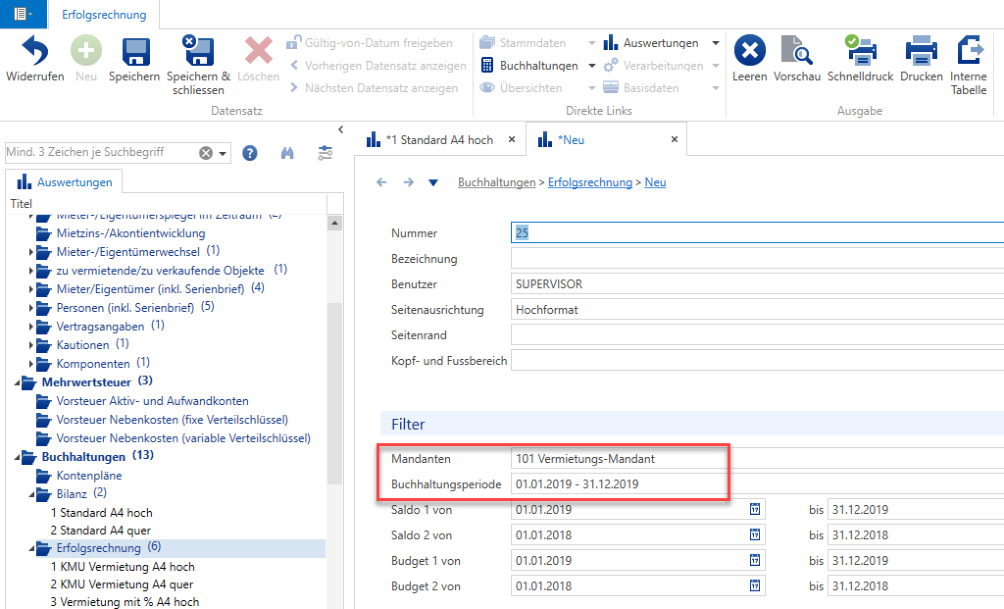Click Speichern & schliessen icon
1004x609 pixels.
click(198, 51)
